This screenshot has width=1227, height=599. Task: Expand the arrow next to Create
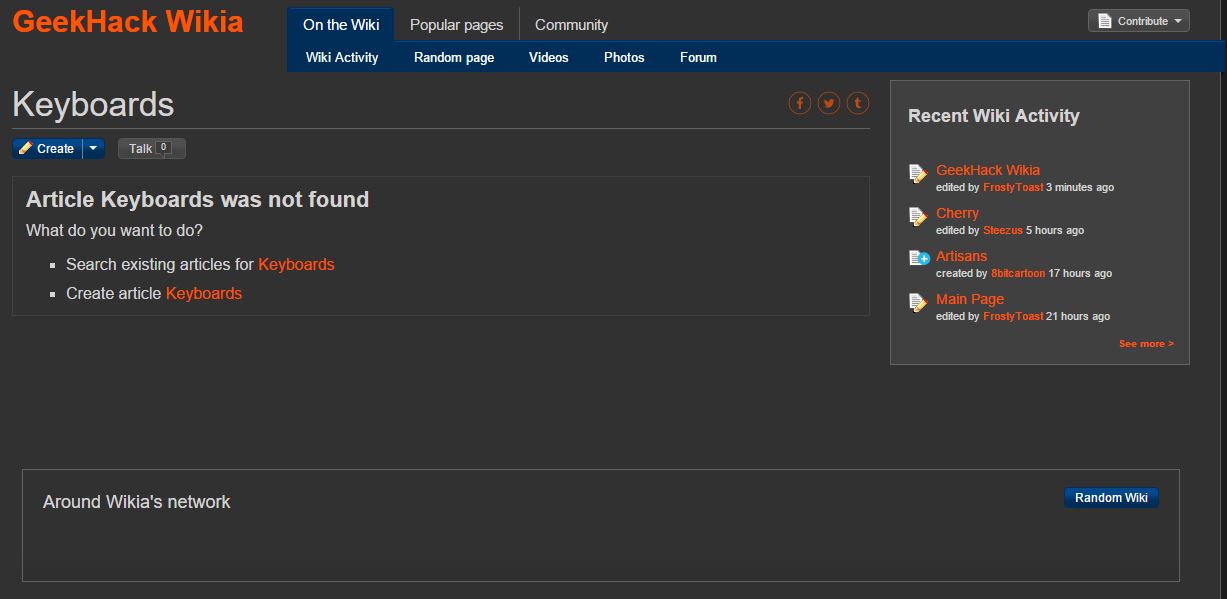[x=93, y=148]
